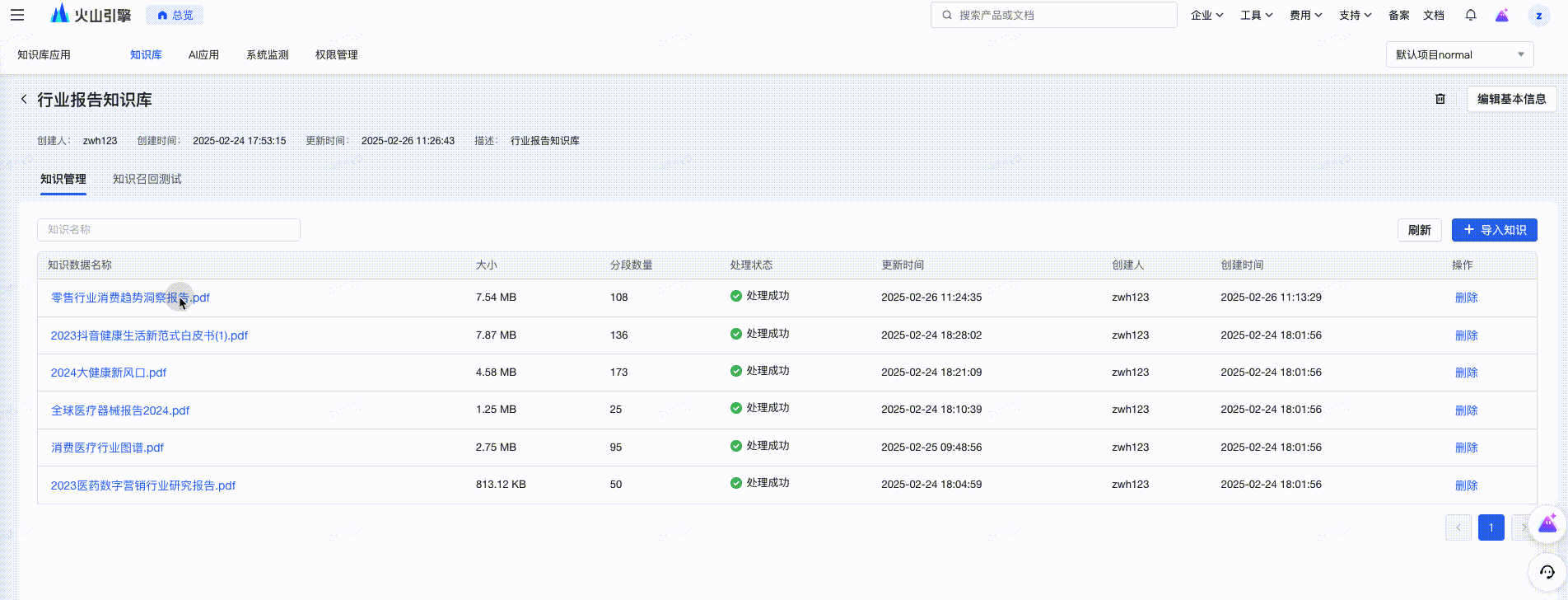Image resolution: width=1568 pixels, height=600 pixels.
Task: Open 零售行业消费趋势洞察报告.pdf
Action: point(130,298)
